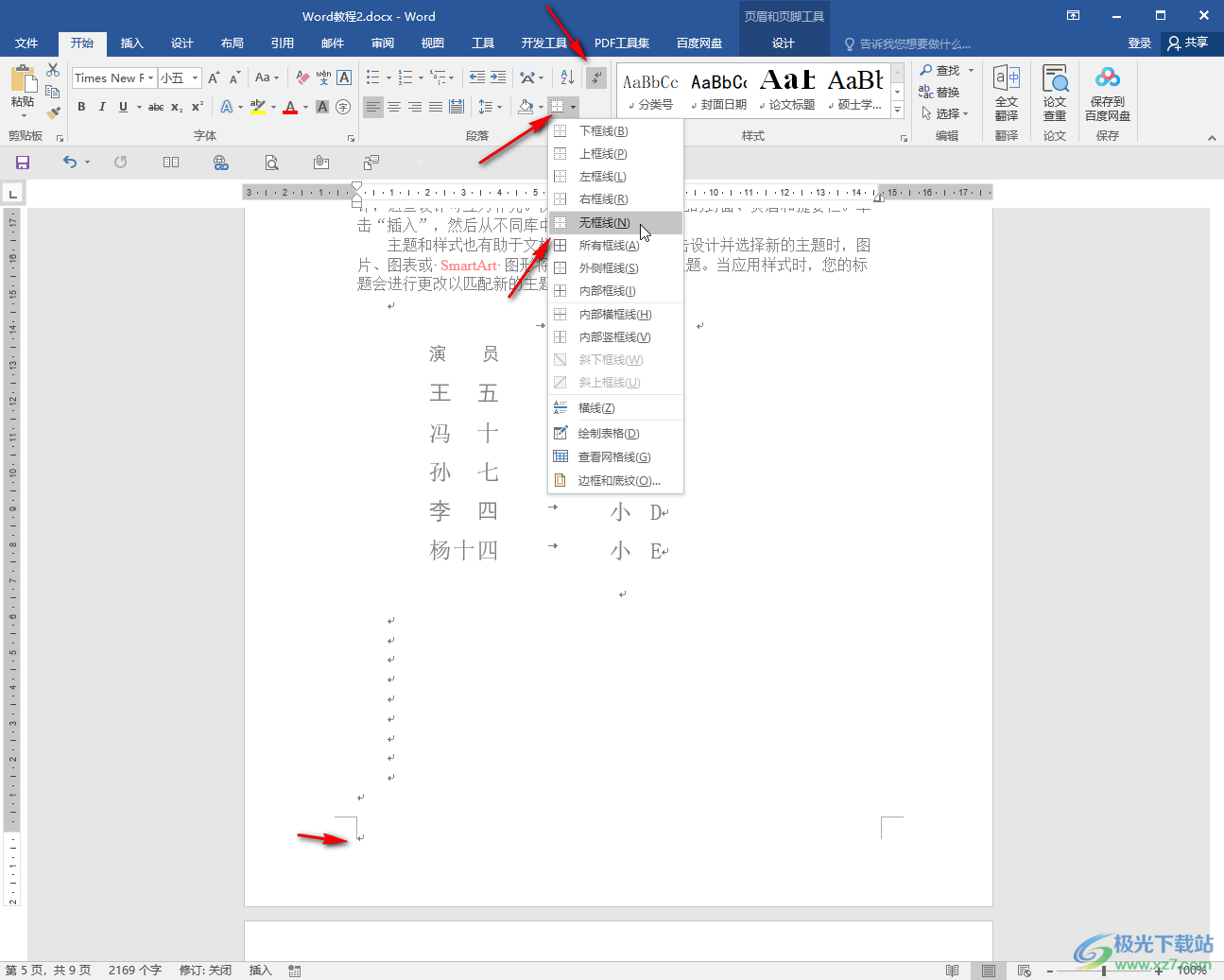Click the character border (boxed A) icon
Image resolution: width=1224 pixels, height=980 pixels.
click(344, 77)
